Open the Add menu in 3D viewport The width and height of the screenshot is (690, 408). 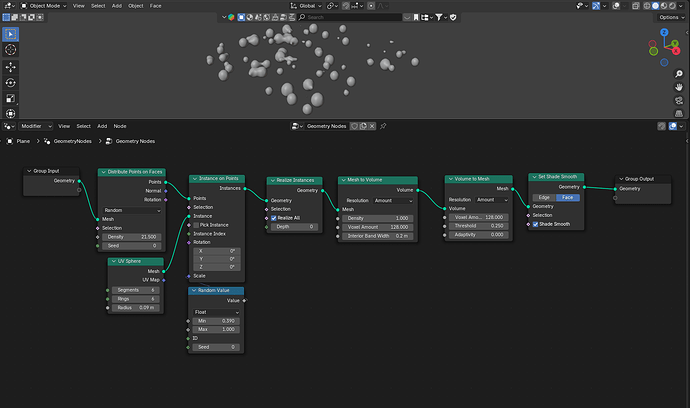pos(117,6)
